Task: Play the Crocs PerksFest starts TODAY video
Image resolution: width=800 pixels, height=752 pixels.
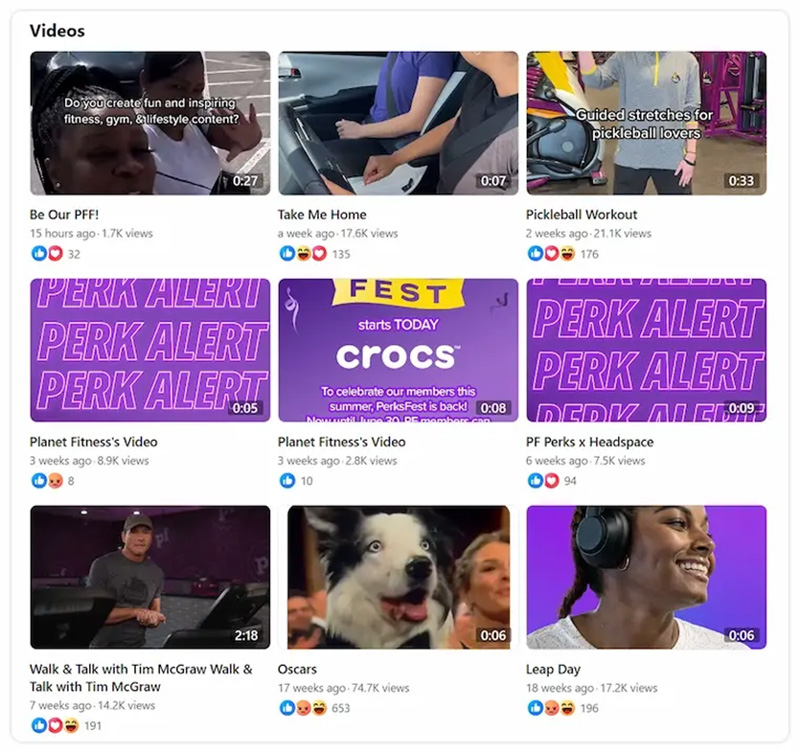Action: [398, 350]
